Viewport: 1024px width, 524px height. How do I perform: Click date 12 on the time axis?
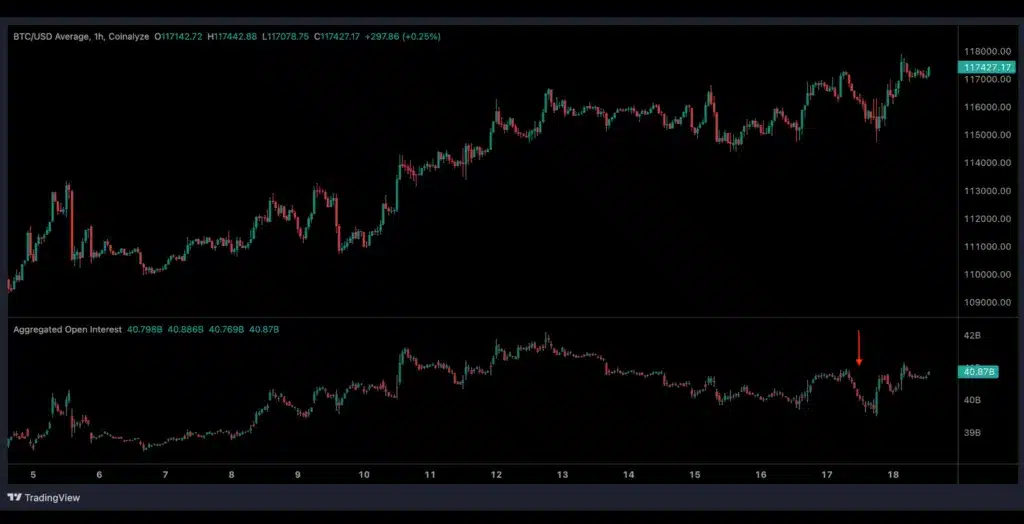496,475
